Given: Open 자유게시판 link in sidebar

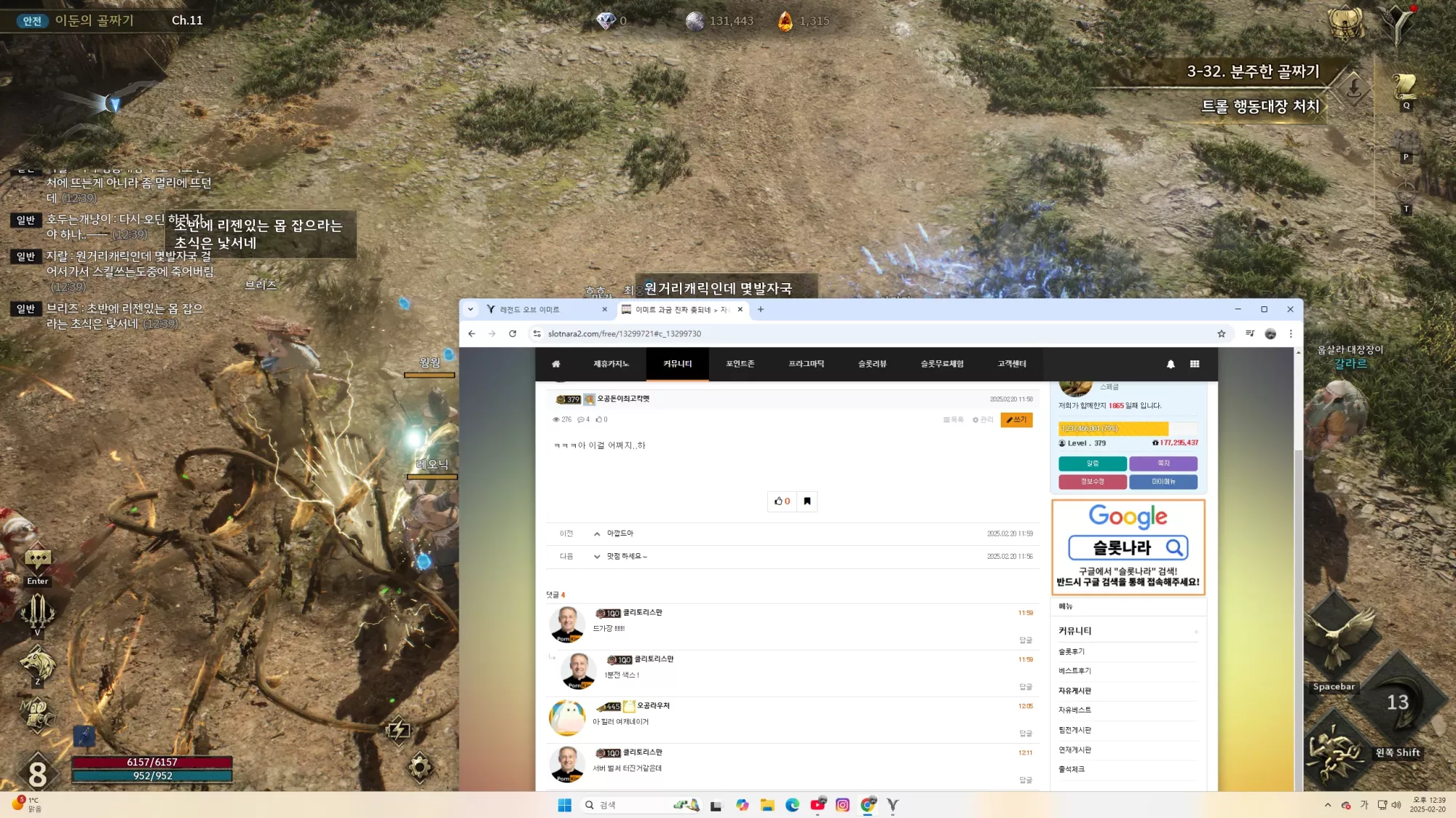Looking at the screenshot, I should click(x=1075, y=691).
